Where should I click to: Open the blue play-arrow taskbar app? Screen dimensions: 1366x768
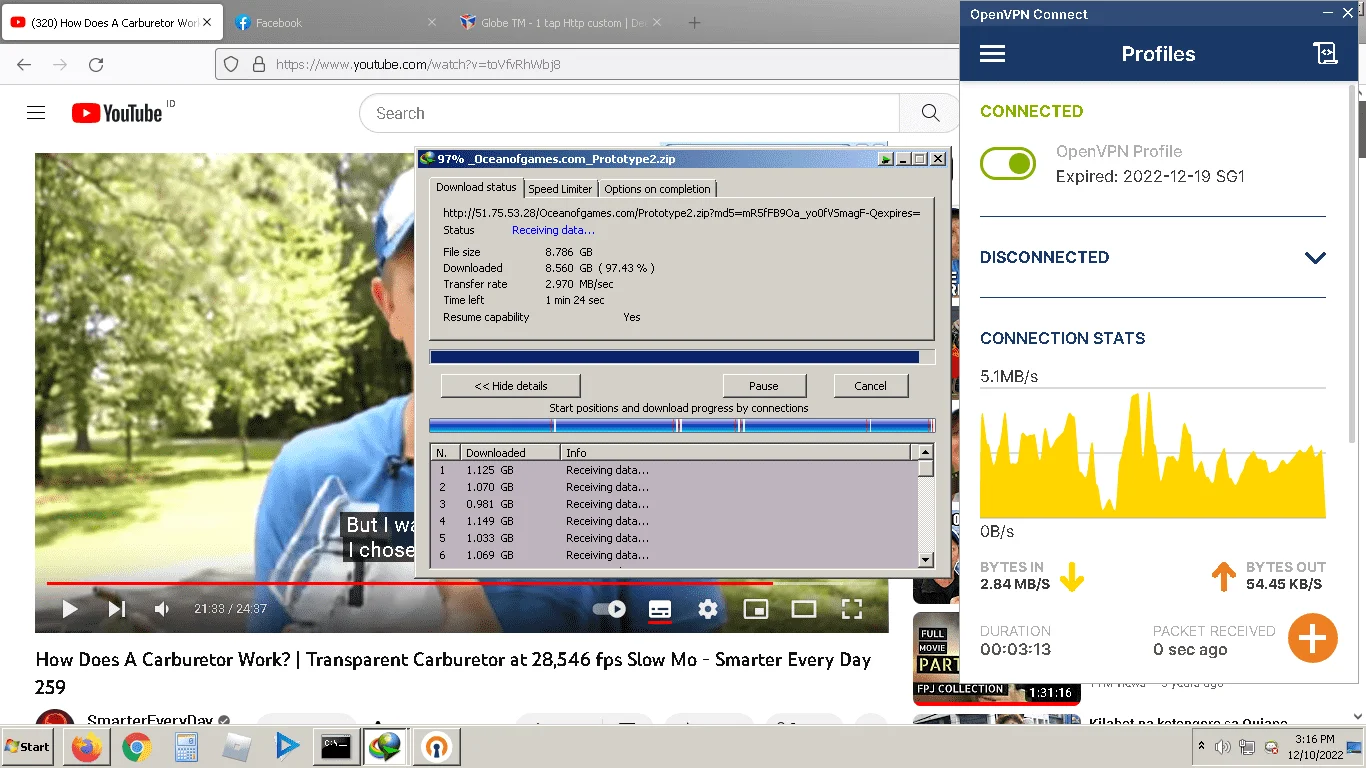coord(286,747)
